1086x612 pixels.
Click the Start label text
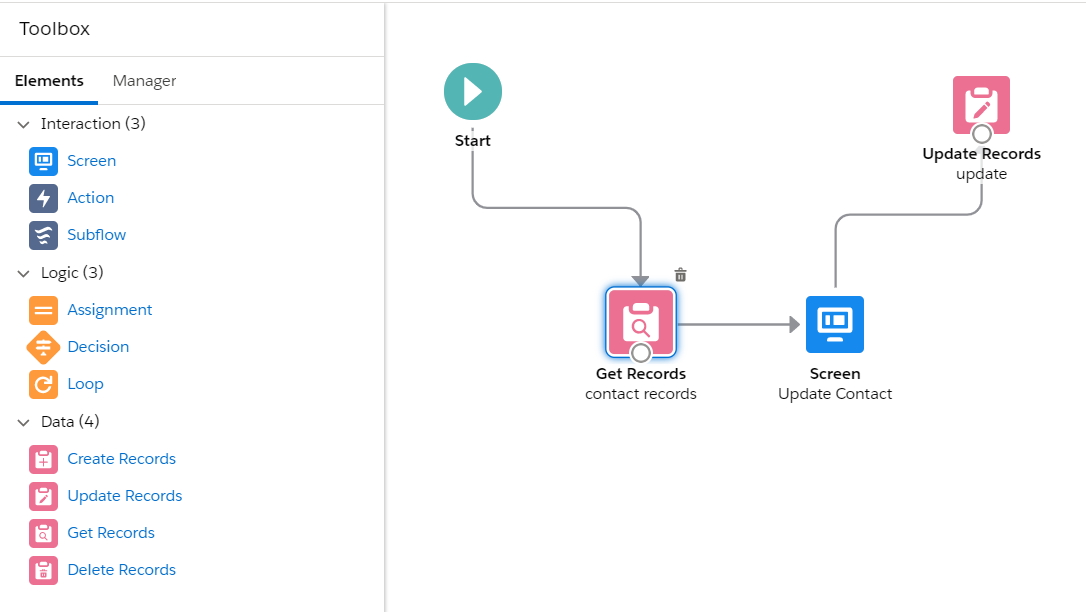click(472, 141)
